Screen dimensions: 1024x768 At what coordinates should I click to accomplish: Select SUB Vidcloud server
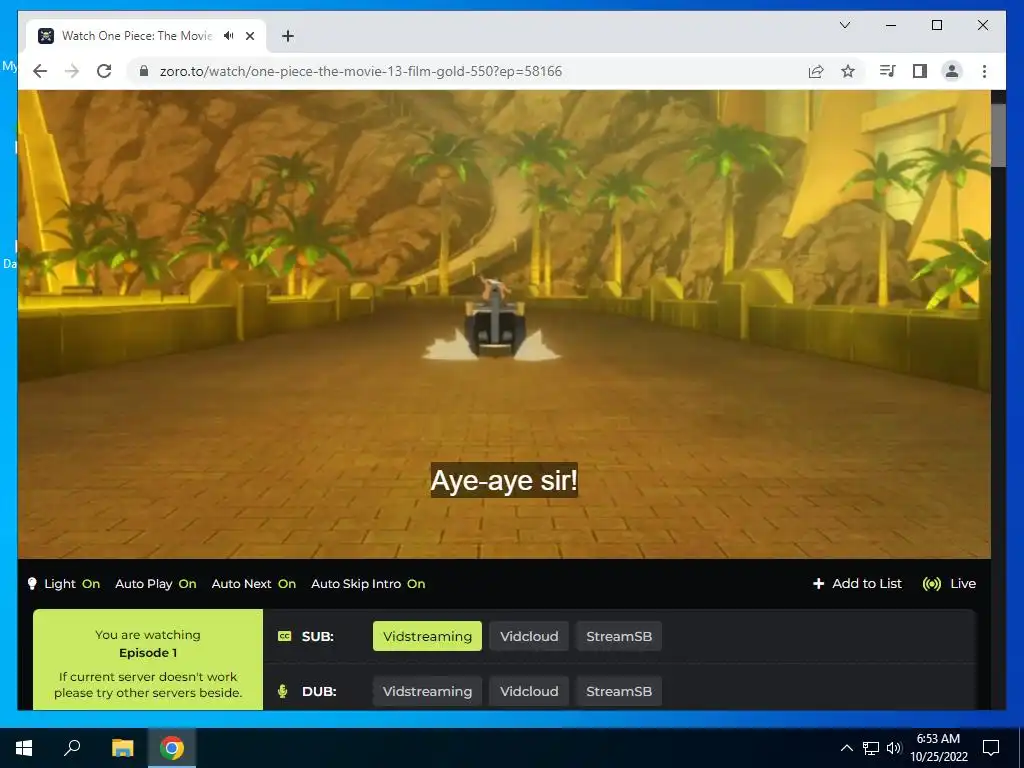[x=529, y=636]
